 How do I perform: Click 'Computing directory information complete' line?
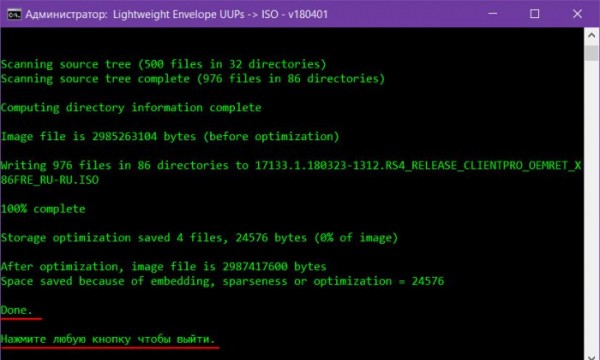tap(131, 108)
